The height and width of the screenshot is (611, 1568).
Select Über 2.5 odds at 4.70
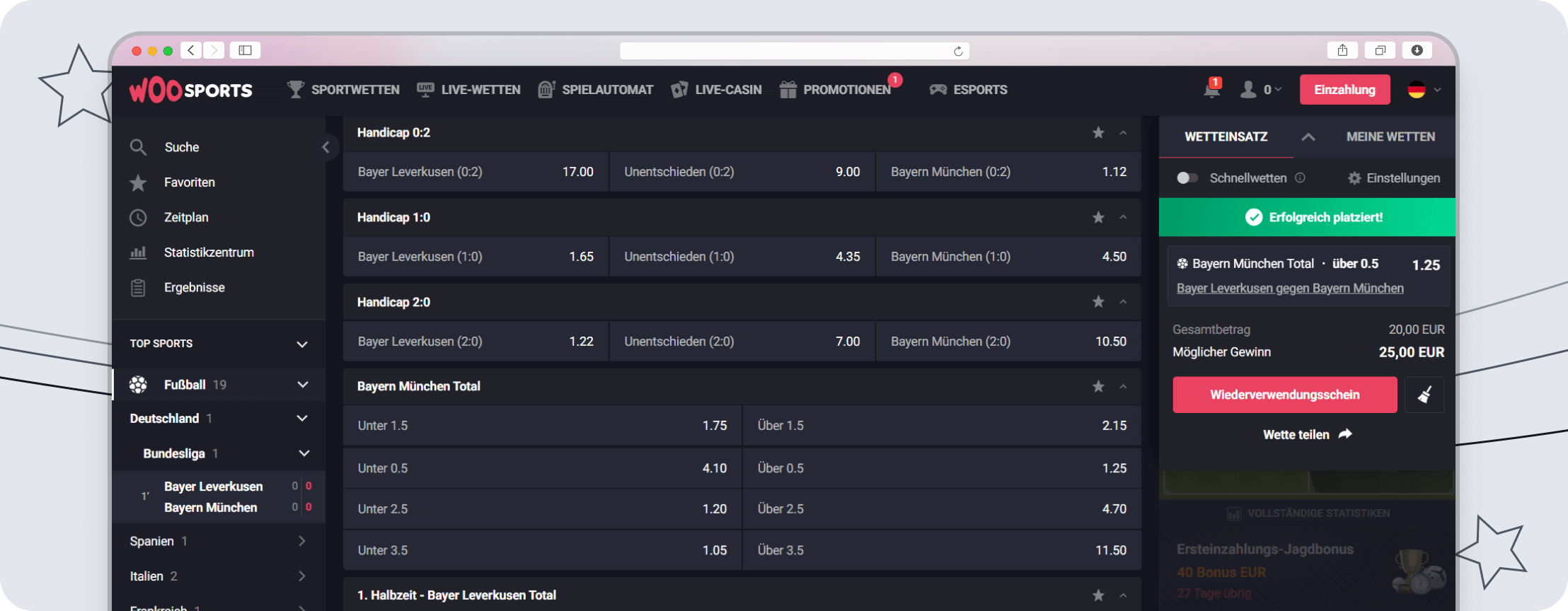(941, 509)
